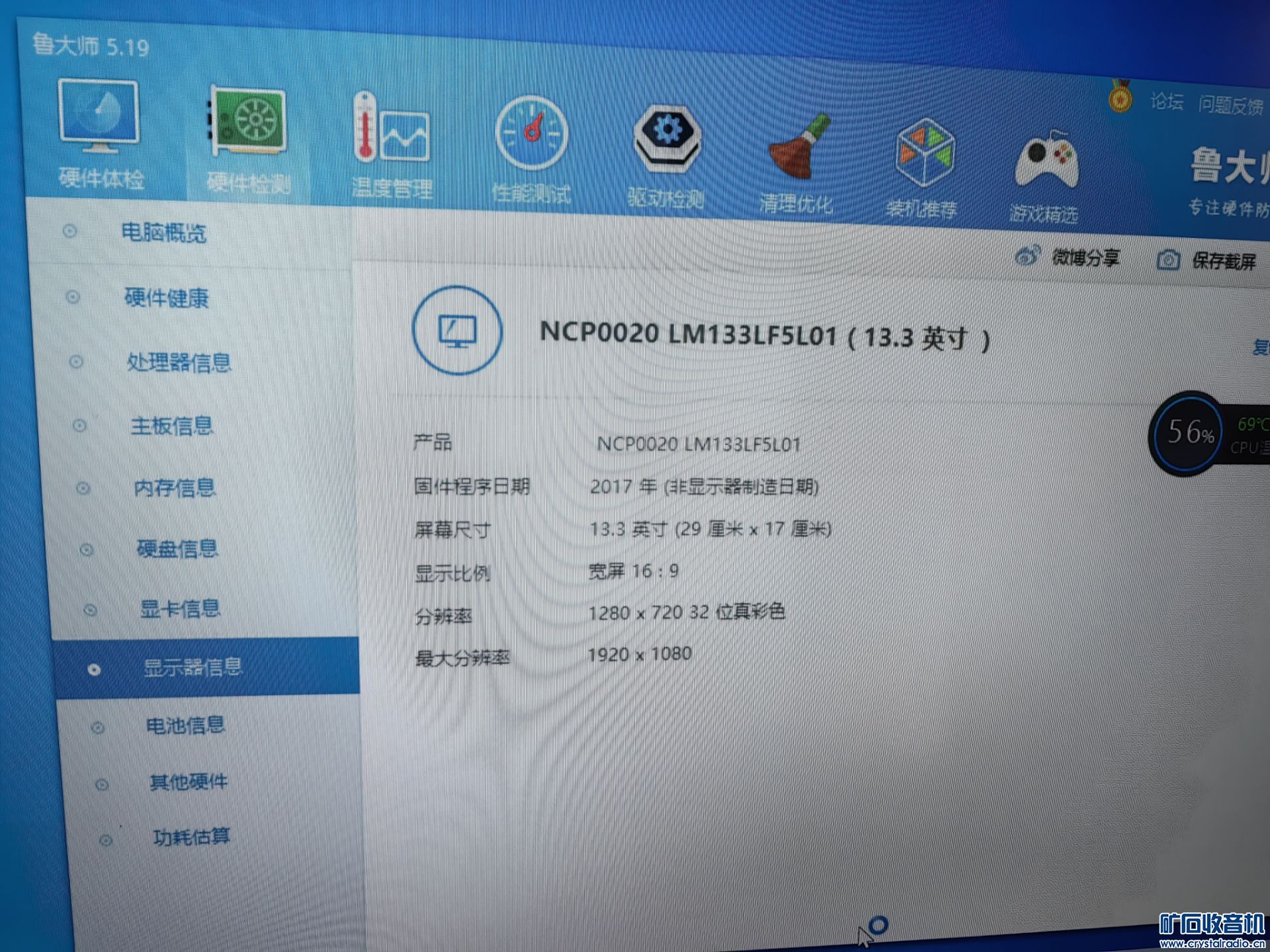Select 其他硬件 in sidebar
Screen dimensions: 1270x952
coord(189,782)
